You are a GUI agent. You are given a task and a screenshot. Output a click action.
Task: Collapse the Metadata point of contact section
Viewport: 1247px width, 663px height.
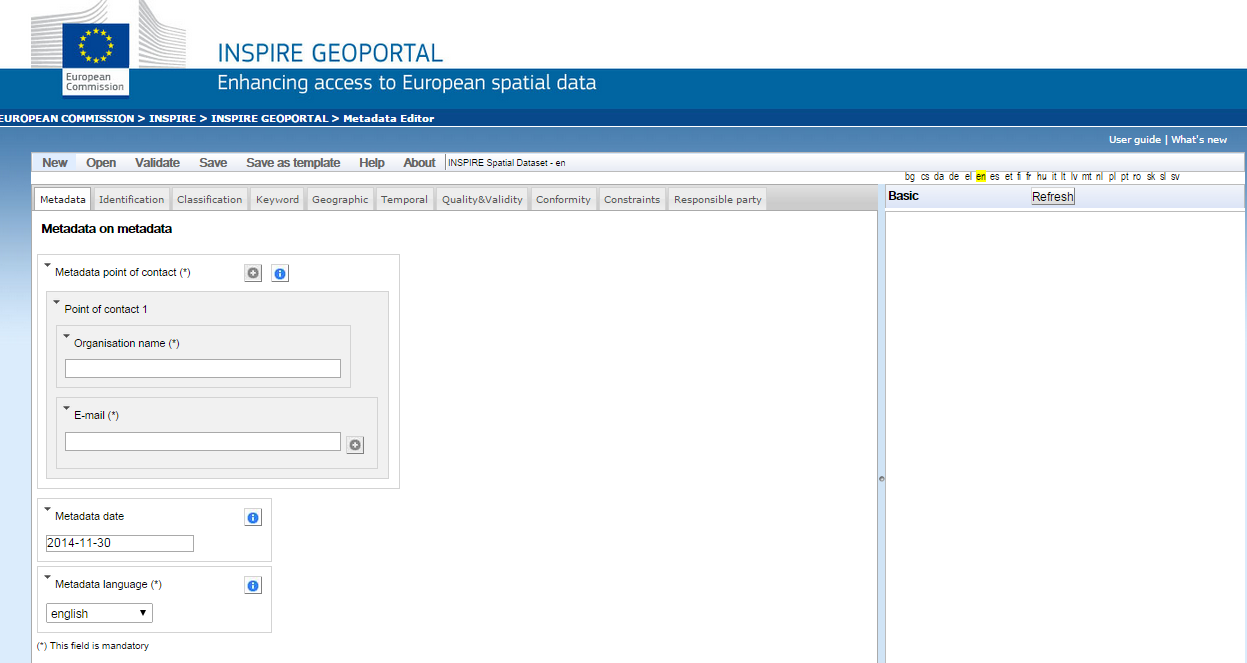click(47, 266)
